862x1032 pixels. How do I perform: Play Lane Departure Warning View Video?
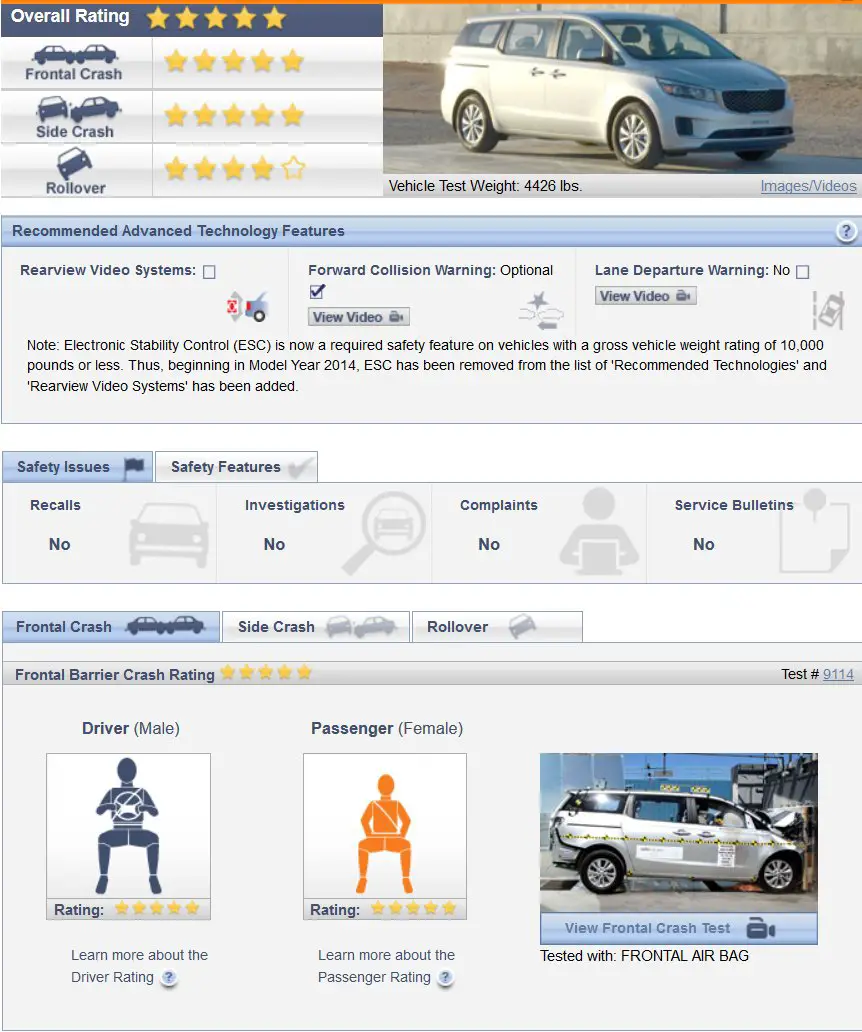646,296
